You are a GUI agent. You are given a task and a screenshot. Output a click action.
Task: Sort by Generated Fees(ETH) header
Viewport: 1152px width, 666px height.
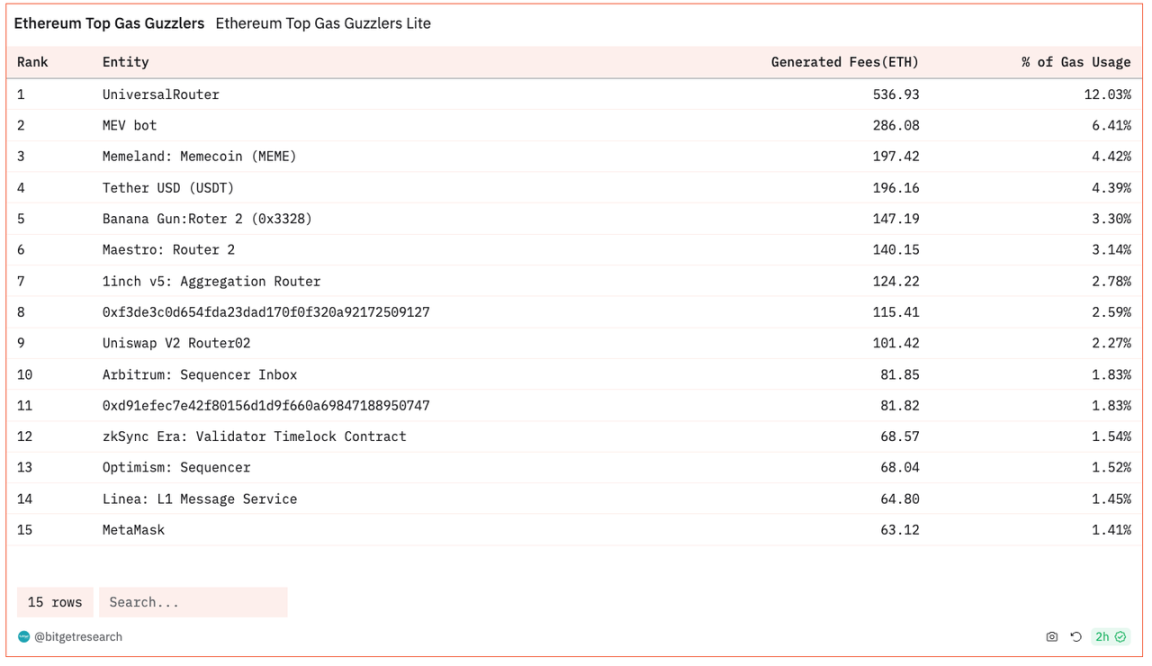pos(844,62)
